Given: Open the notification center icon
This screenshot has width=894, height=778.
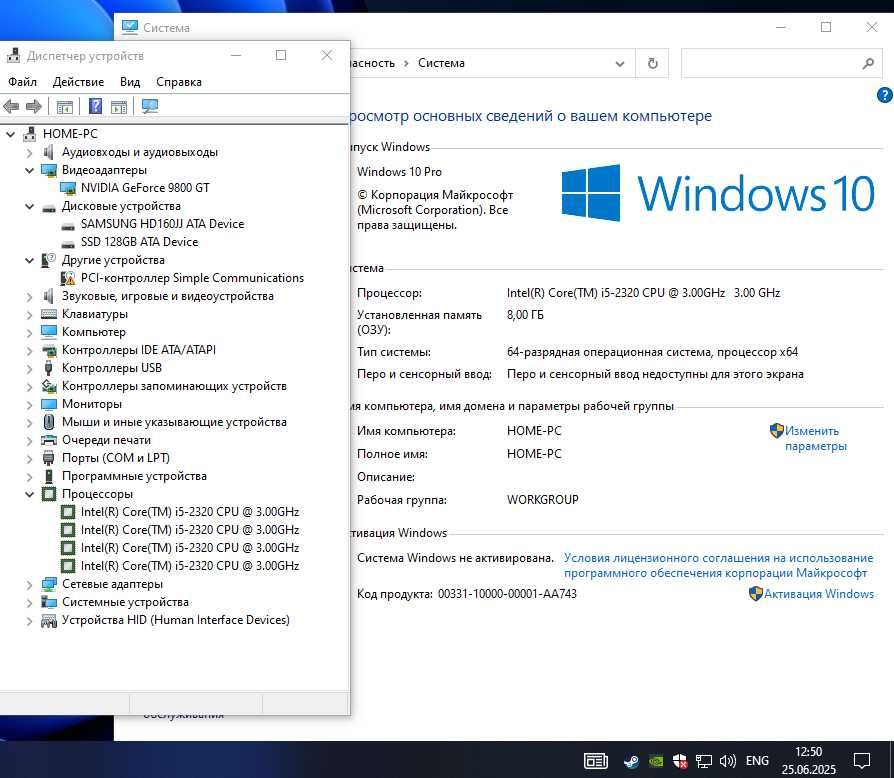Looking at the screenshot, I should point(862,761).
